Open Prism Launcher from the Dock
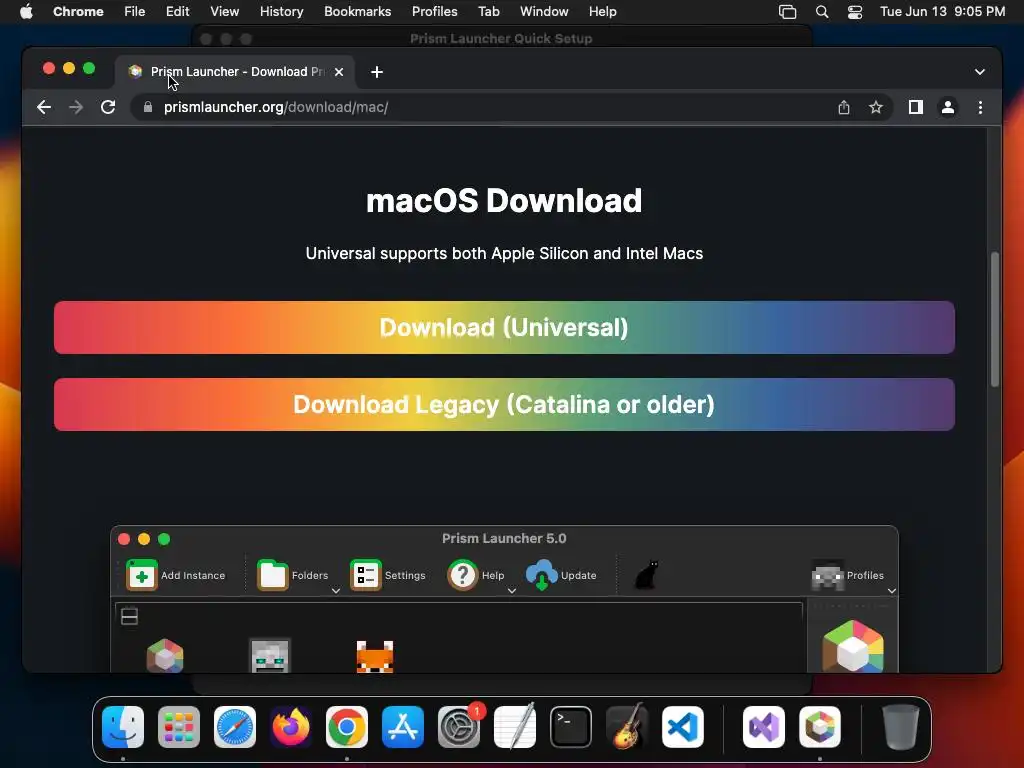1024x768 pixels. (x=820, y=727)
